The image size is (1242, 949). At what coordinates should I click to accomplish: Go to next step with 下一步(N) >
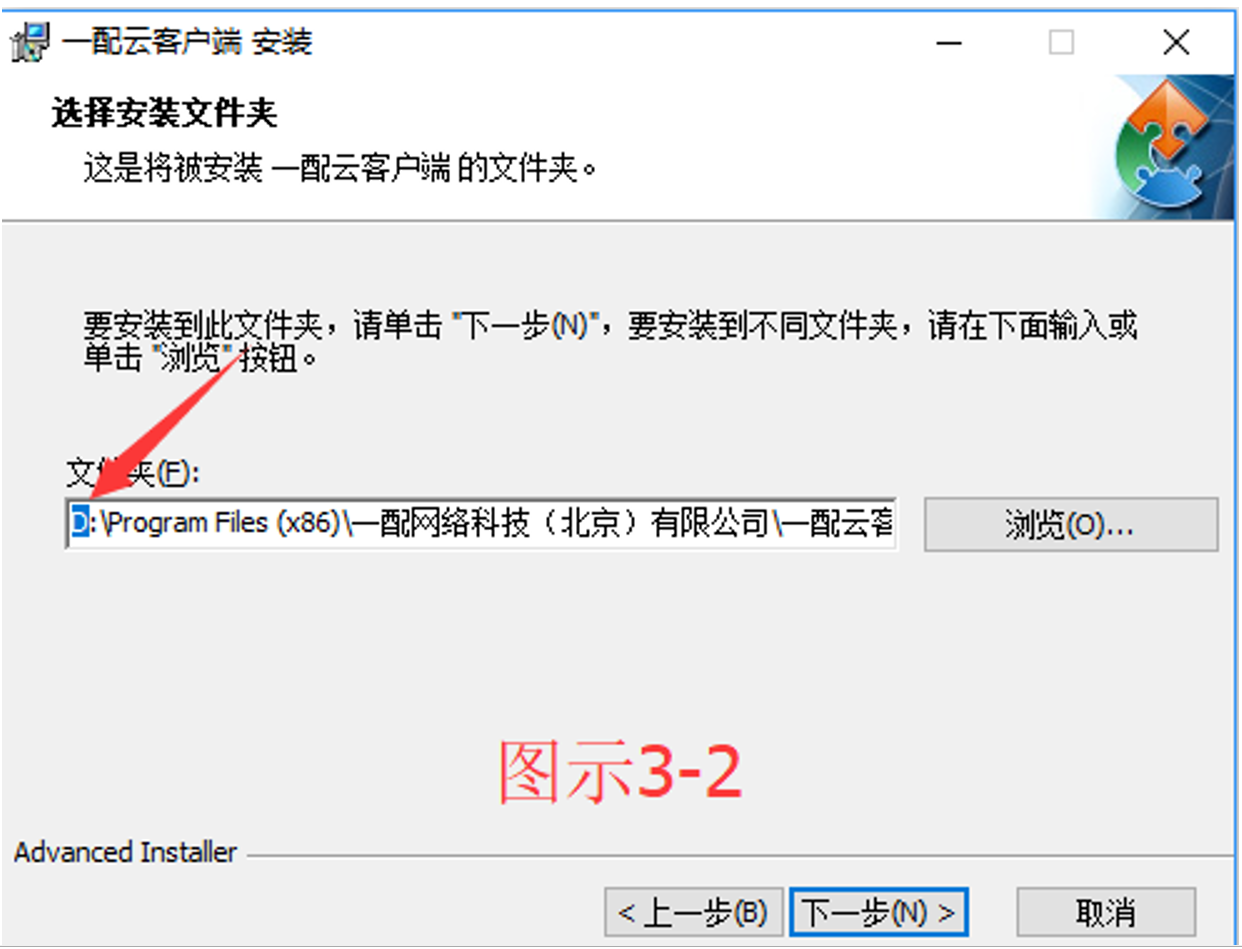(x=879, y=912)
